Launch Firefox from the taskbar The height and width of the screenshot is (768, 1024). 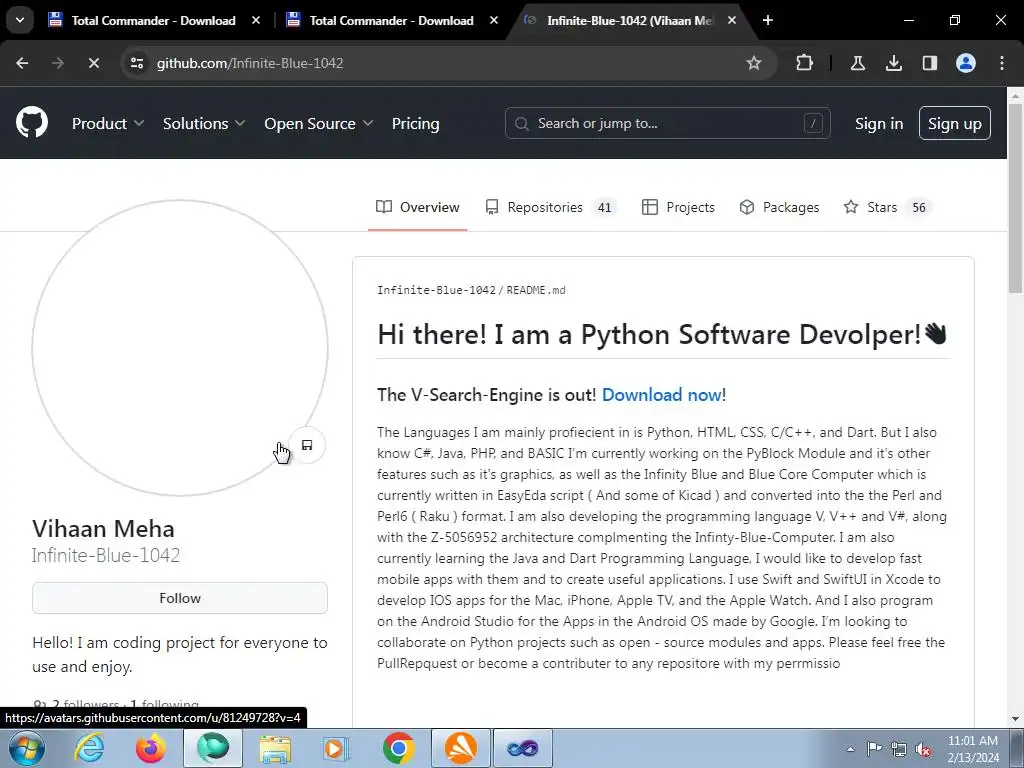tap(151, 748)
